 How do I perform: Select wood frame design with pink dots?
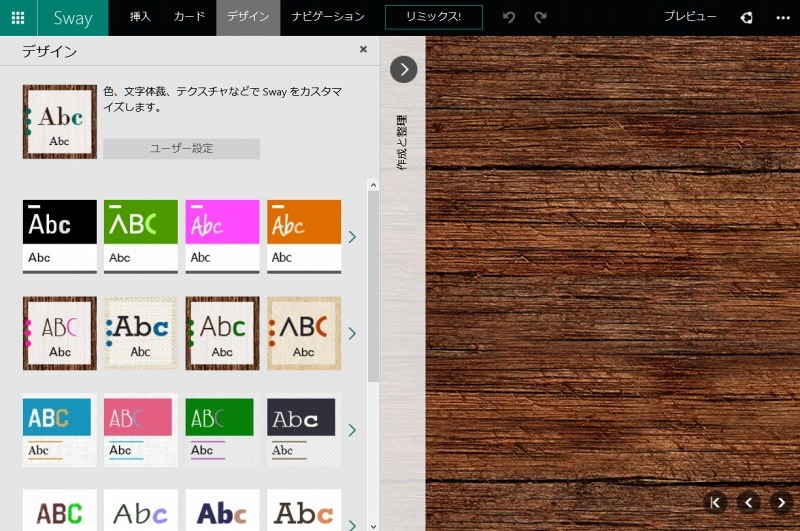pos(60,333)
